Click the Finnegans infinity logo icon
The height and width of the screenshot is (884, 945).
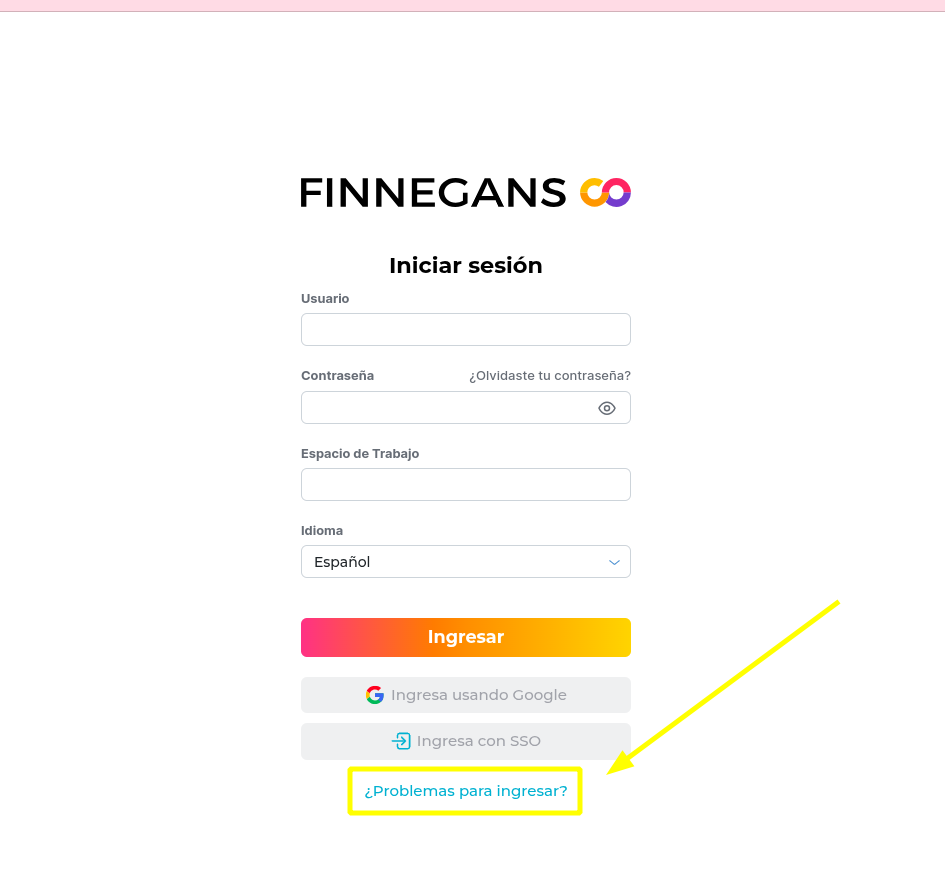tap(605, 192)
